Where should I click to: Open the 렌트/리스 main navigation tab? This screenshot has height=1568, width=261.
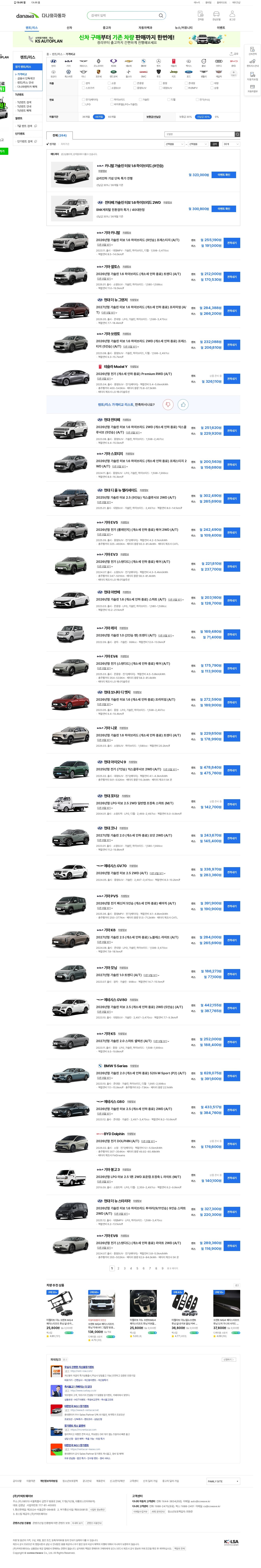(x=32, y=28)
